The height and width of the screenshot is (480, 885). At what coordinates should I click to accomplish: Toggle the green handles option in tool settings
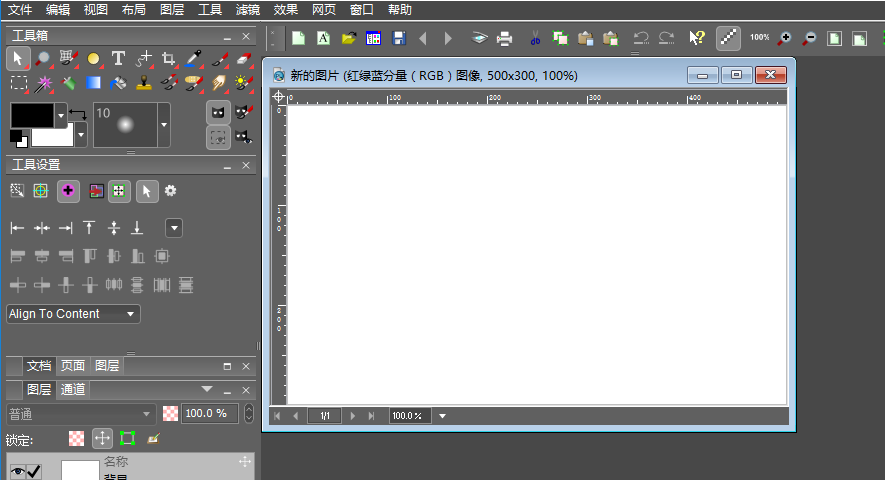[x=119, y=191]
